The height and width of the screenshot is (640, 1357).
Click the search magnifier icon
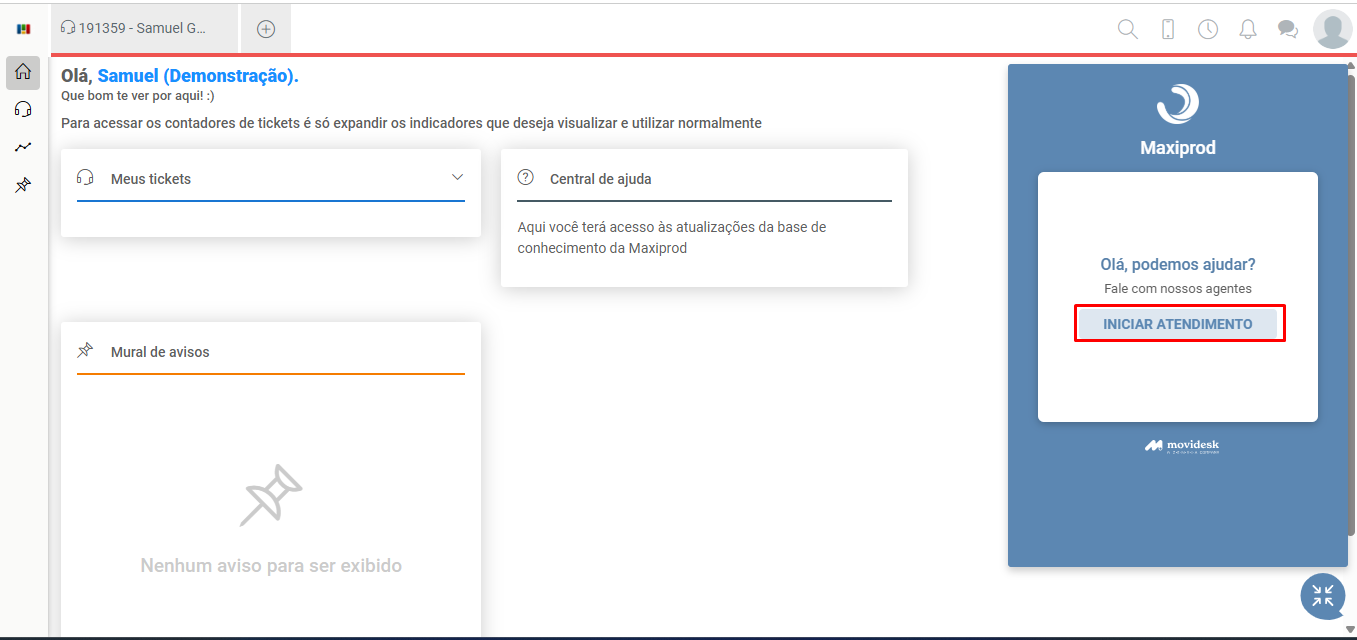coord(1127,29)
